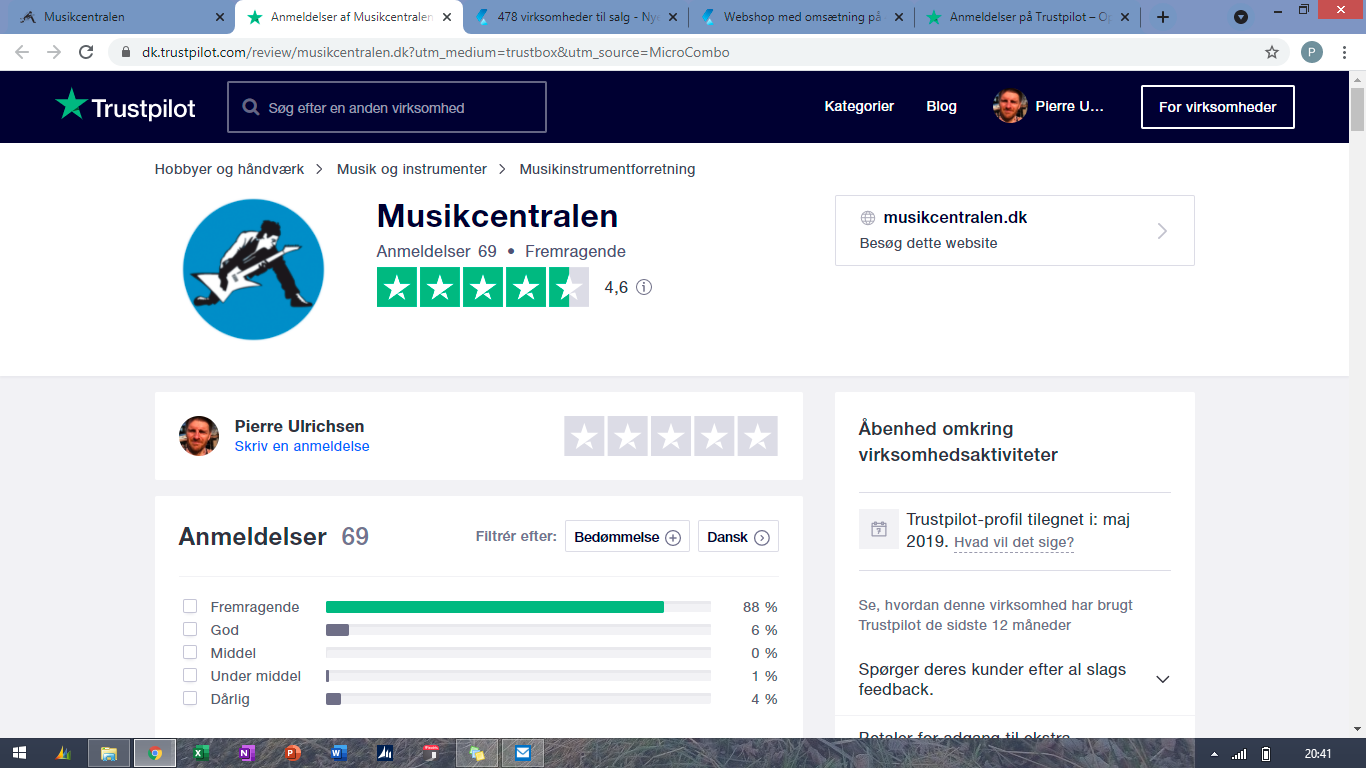Click the Pierre U... profile avatar in header

pos(1010,107)
